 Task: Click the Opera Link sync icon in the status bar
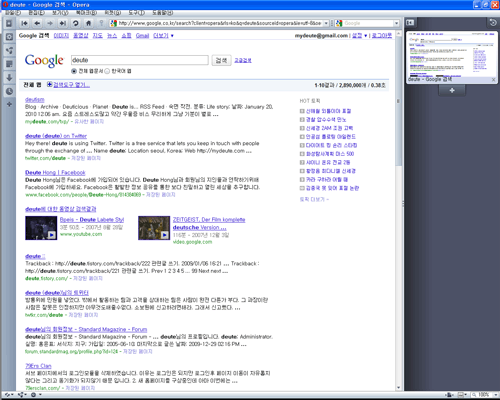pos(8,395)
